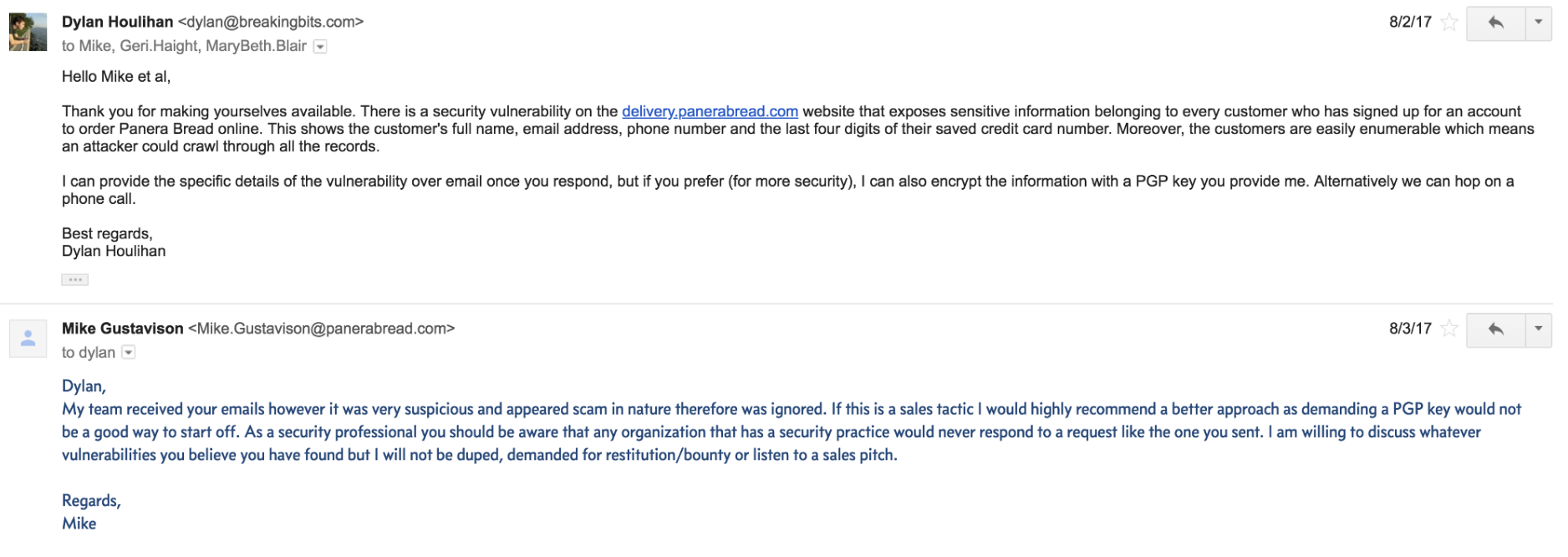
Task: Show recipient details for 'to Mike, Geri.Haight, MaryBeth.Blair'
Action: (x=320, y=47)
